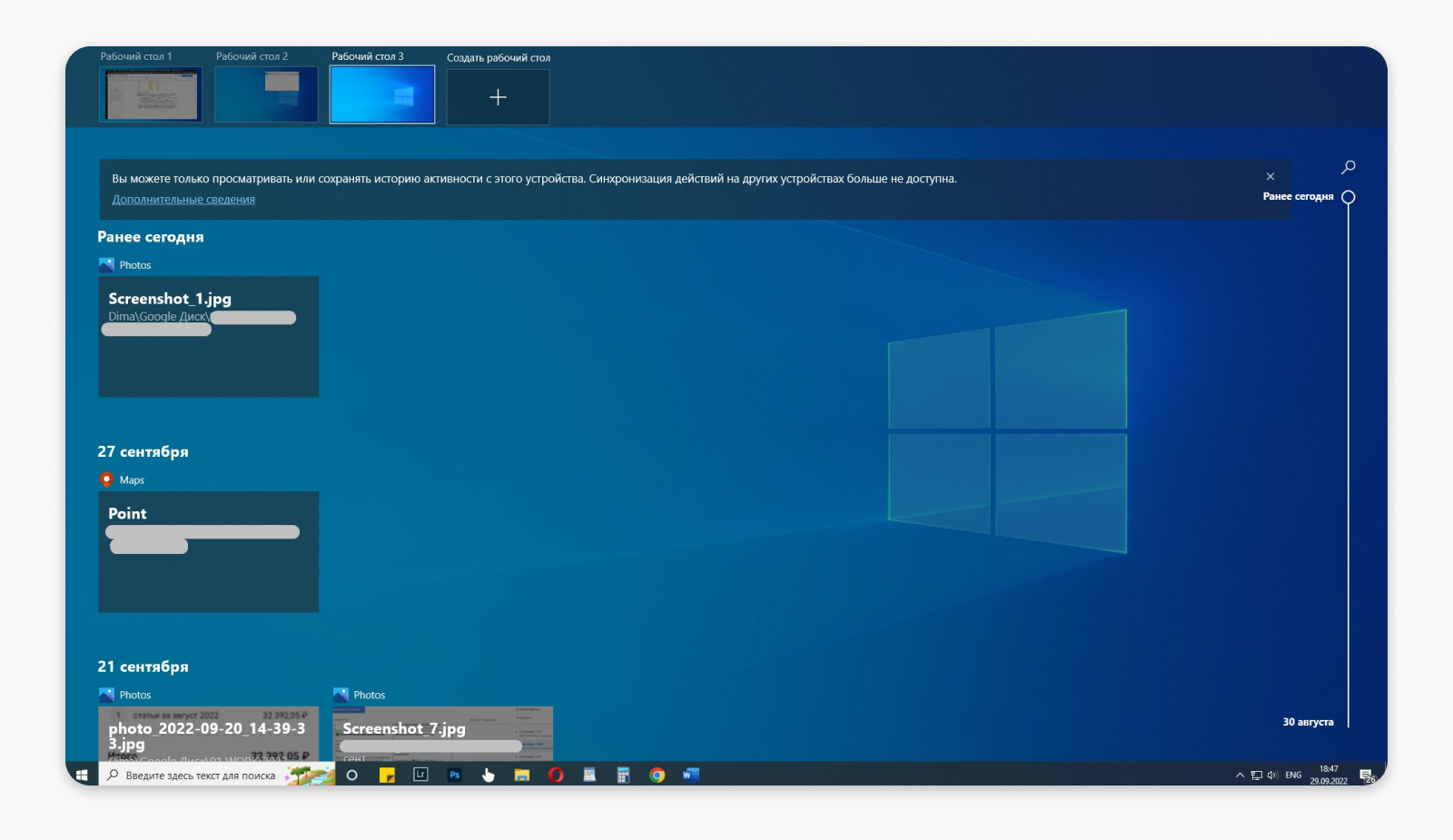Open Sticky Notes from taskbar
The image size is (1453, 840).
(387, 775)
